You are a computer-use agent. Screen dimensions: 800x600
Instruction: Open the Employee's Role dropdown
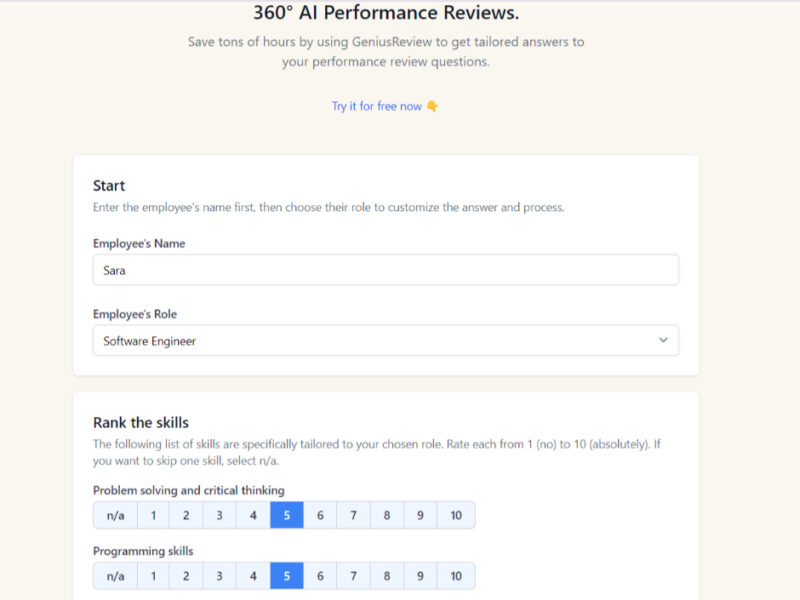[x=385, y=341]
